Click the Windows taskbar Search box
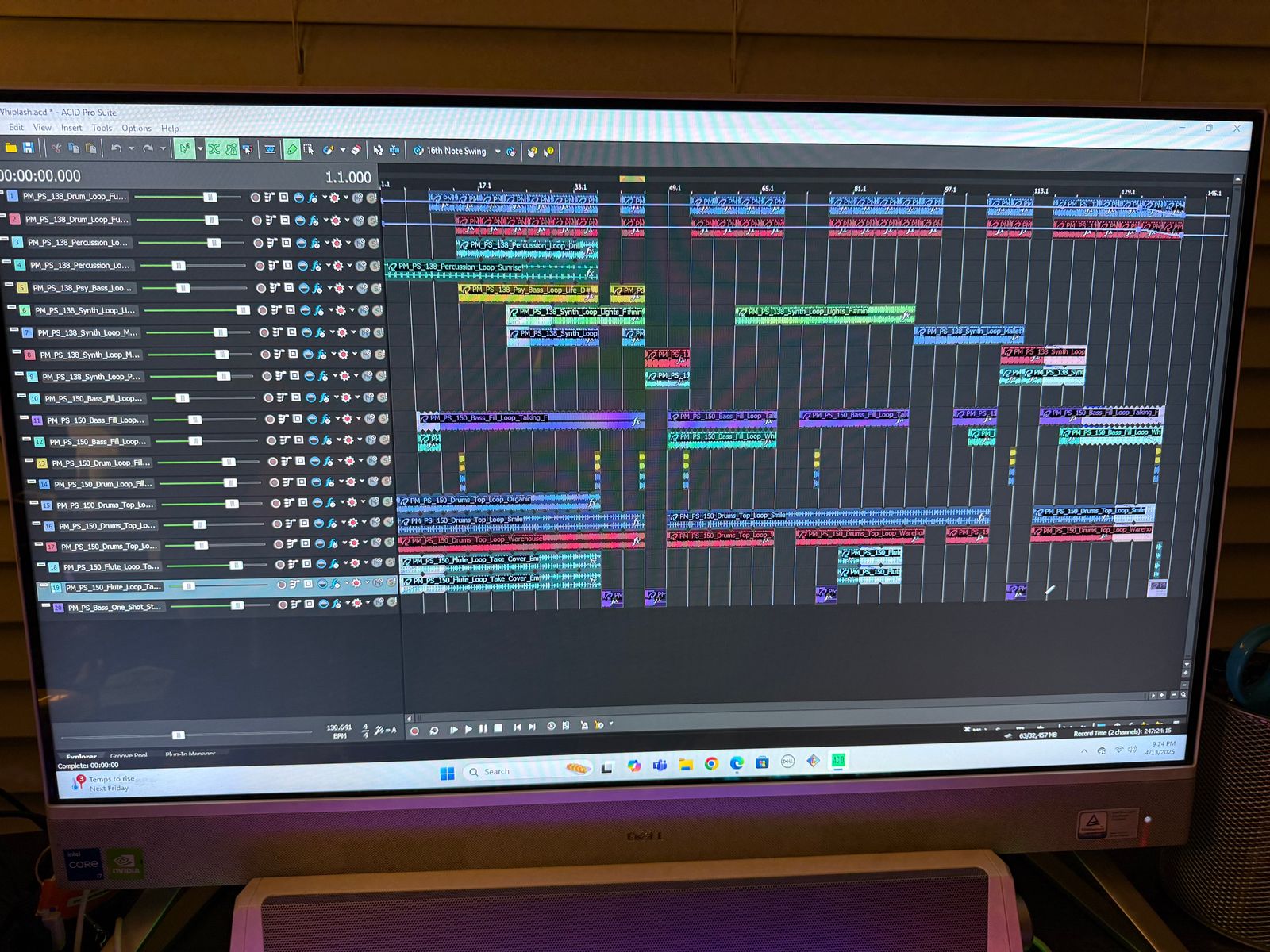The width and height of the screenshot is (1270, 952). 497,771
